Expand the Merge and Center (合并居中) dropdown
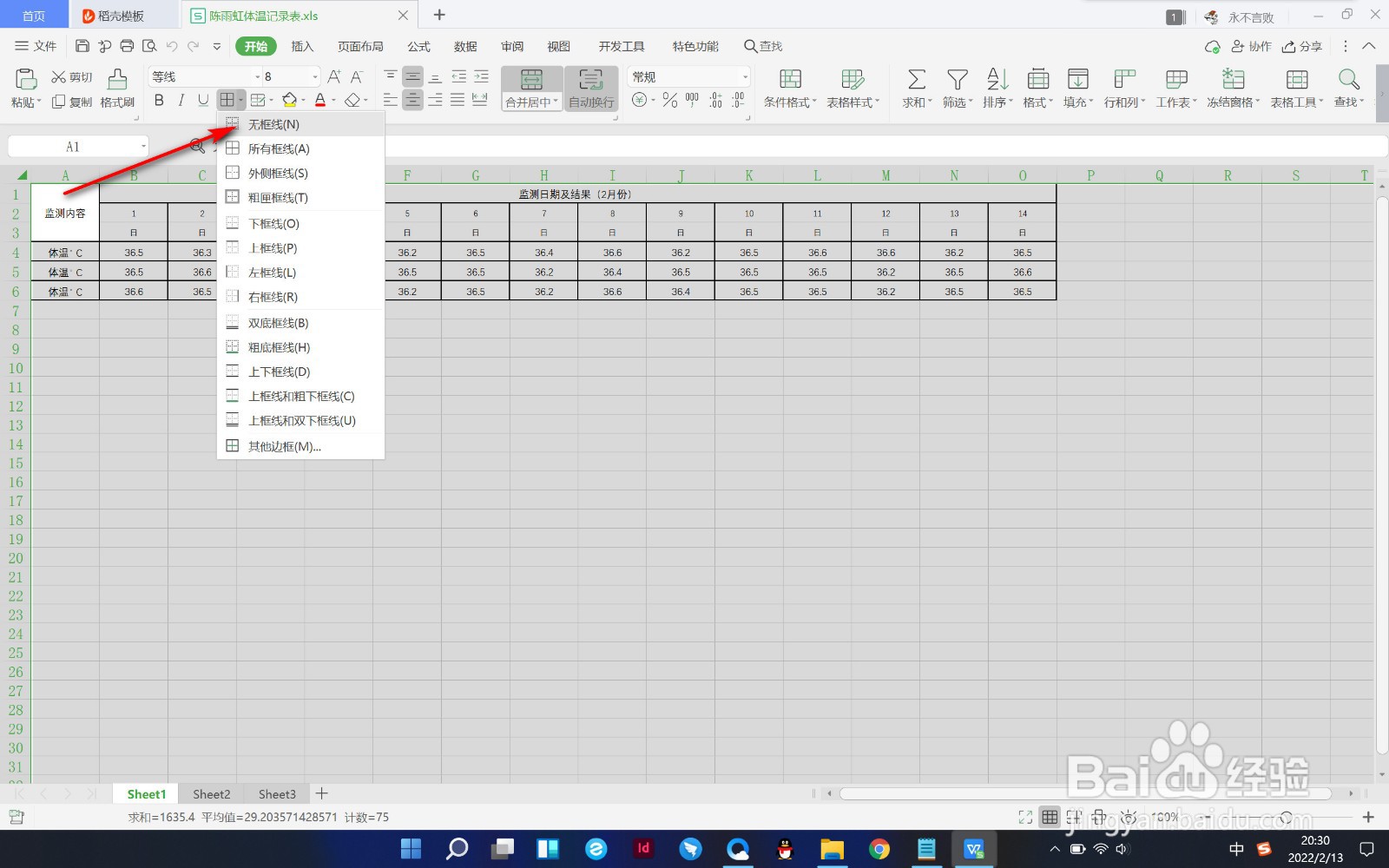Image resolution: width=1389 pixels, height=868 pixels. [556, 102]
